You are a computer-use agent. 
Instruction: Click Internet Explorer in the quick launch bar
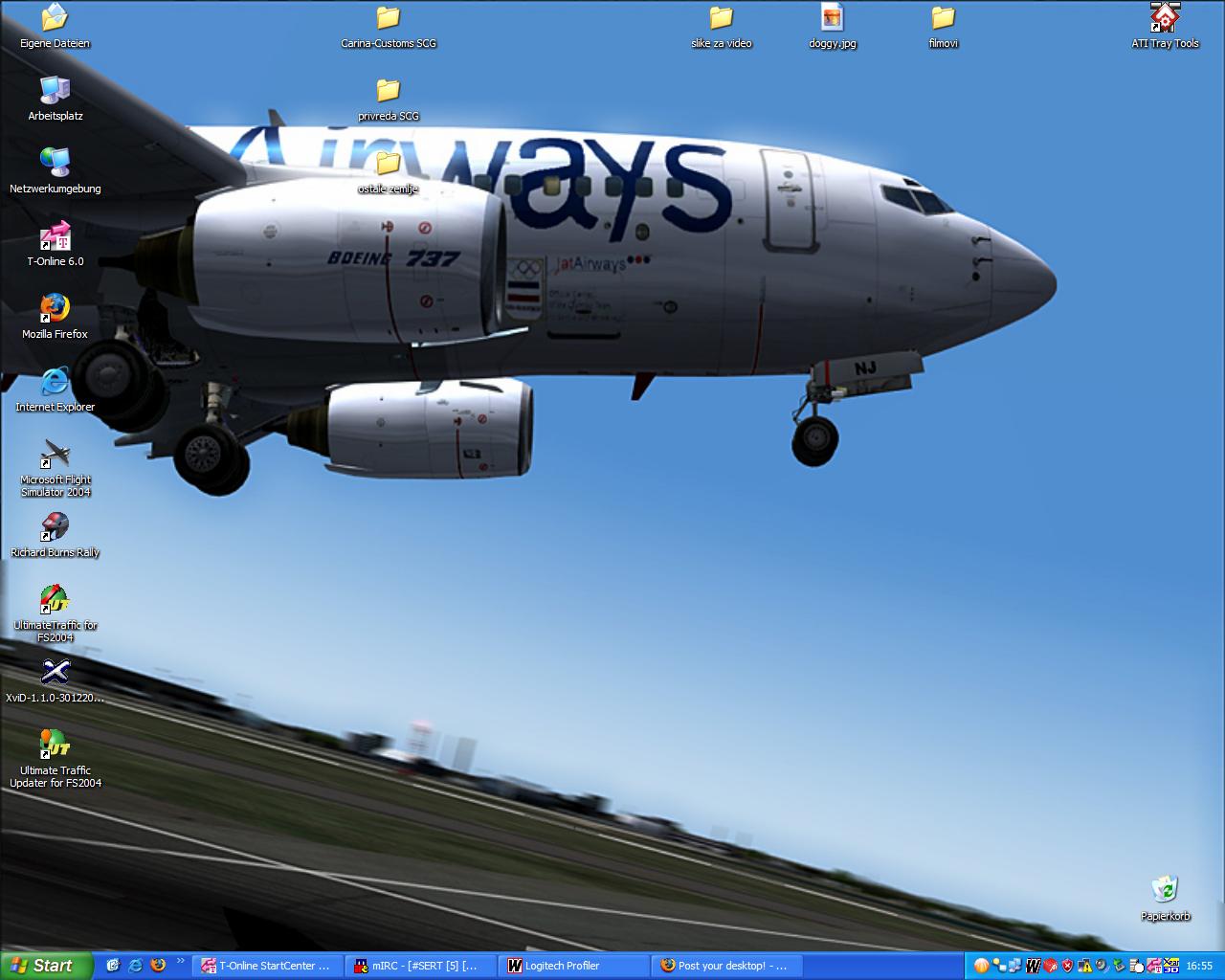click(x=136, y=966)
